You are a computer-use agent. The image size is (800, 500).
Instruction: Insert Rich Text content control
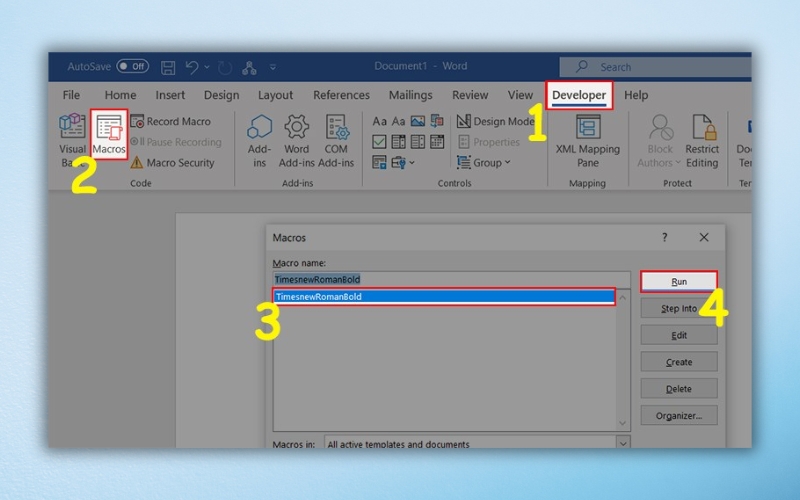379,121
